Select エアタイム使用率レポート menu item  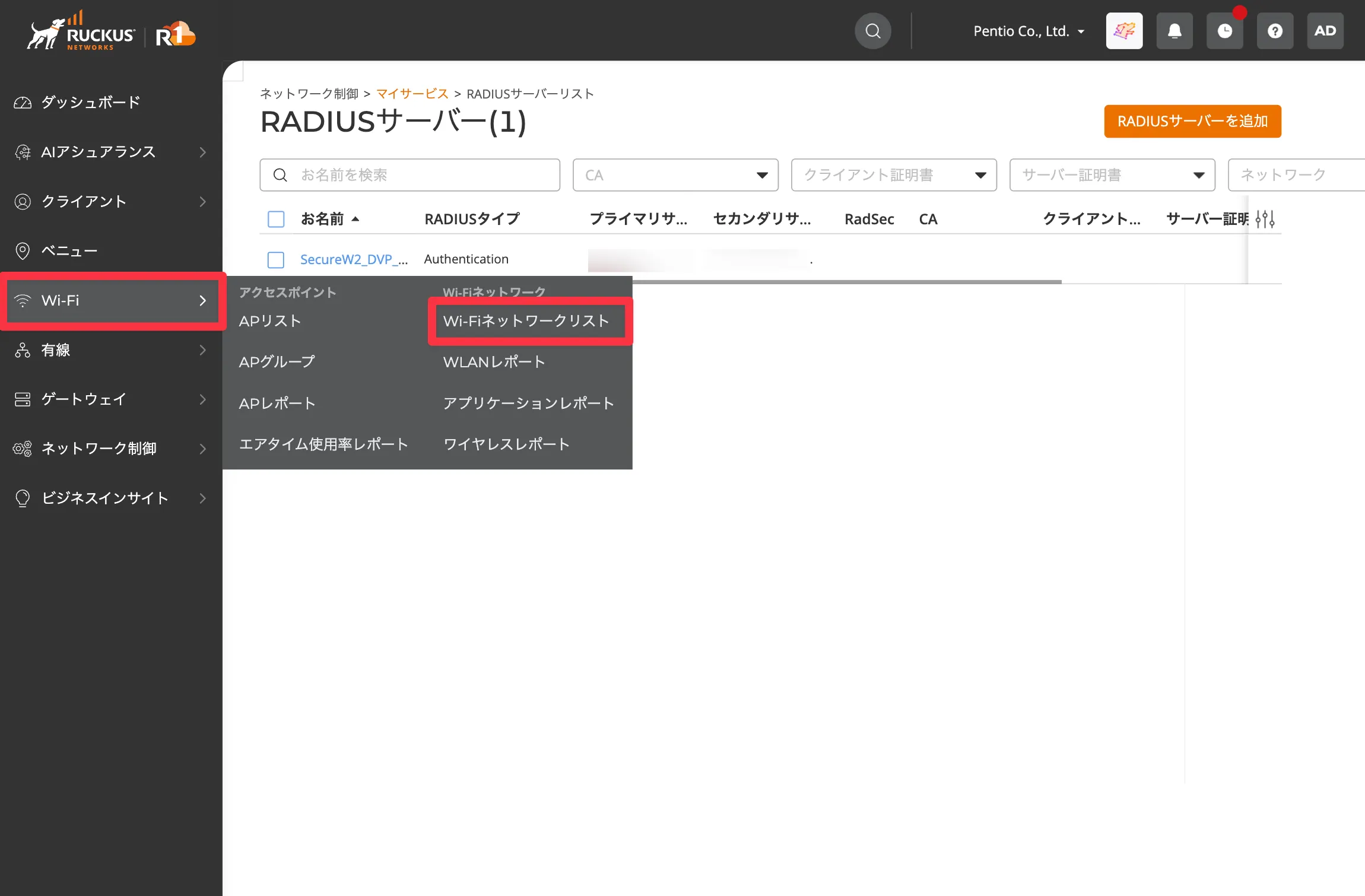(x=323, y=444)
